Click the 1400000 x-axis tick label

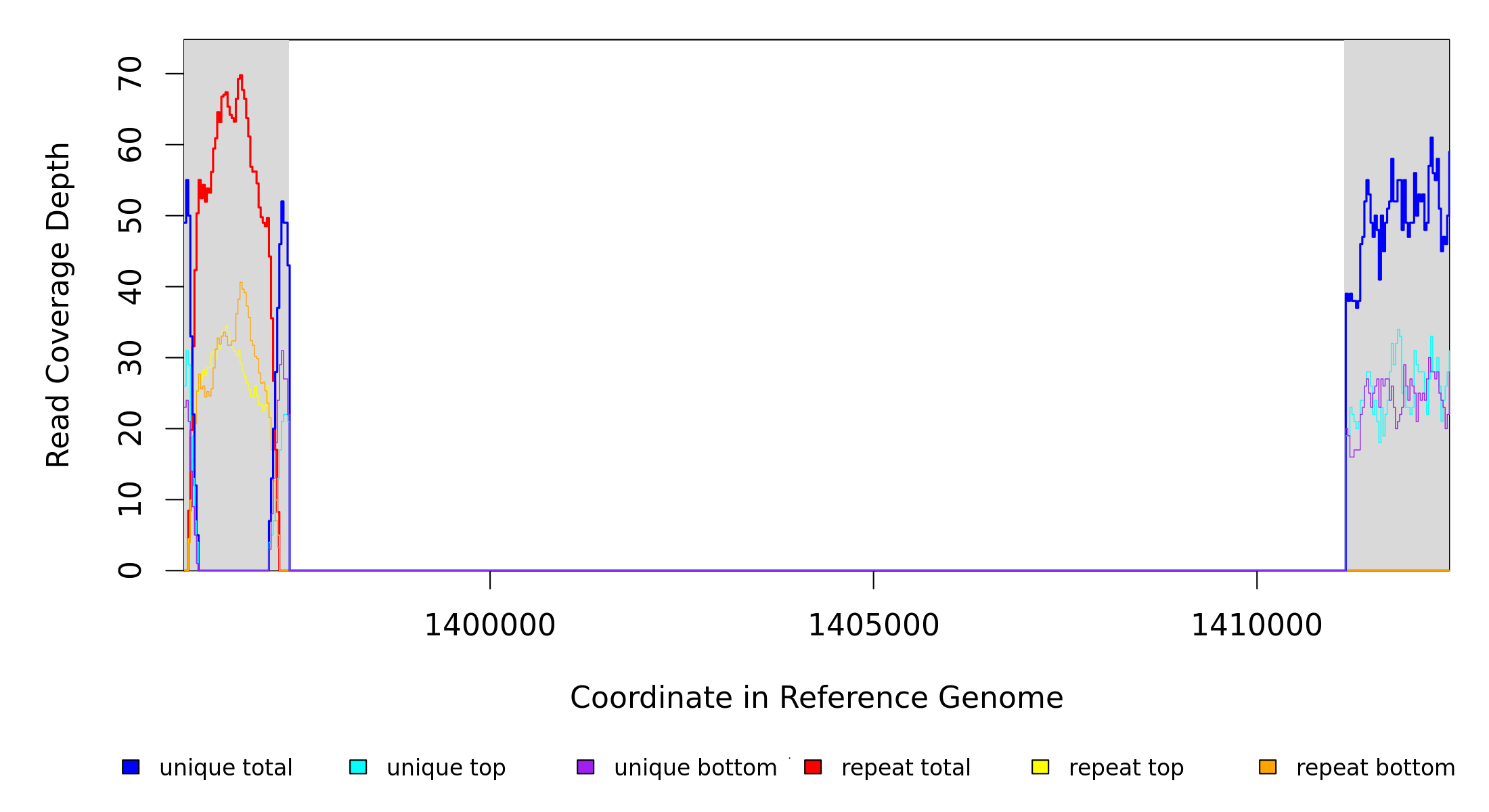[489, 625]
